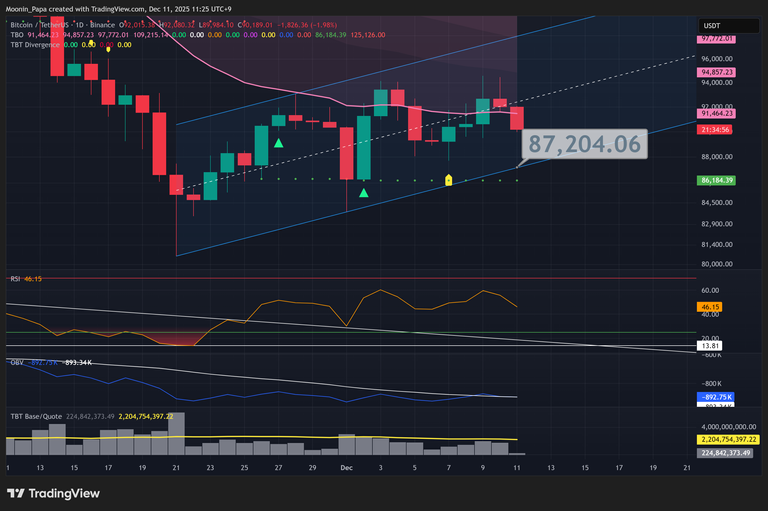Click the orange 46.15 RSI value tag
Image resolution: width=768 pixels, height=511 pixels.
[712, 306]
